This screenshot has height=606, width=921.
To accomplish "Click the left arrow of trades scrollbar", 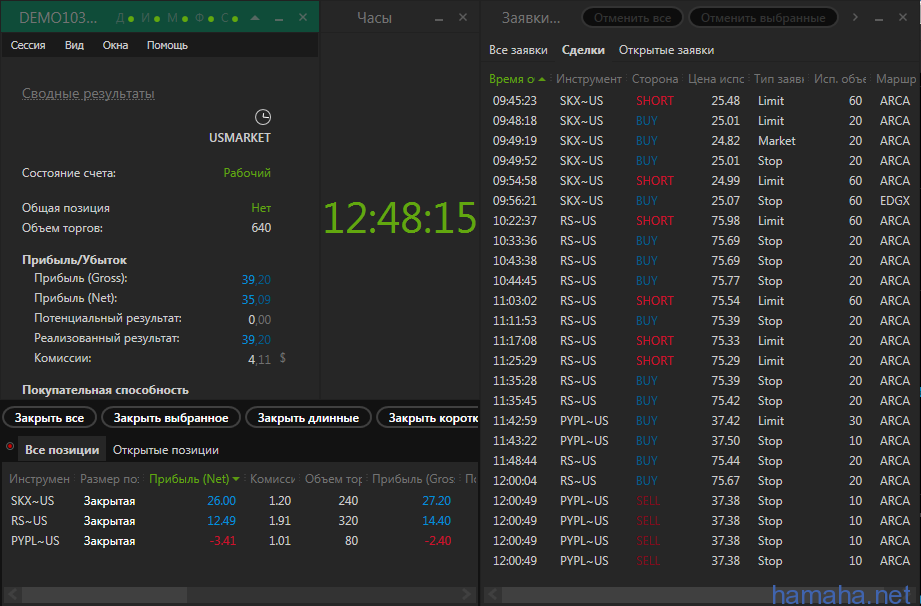I will (x=492, y=594).
